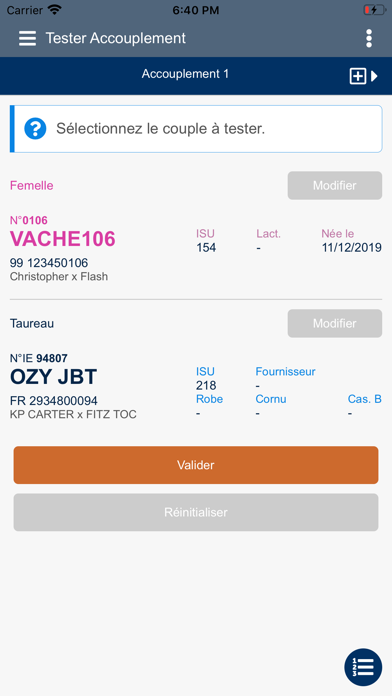Viewport: 392px width, 696px height.
Task: Click Modifier button for Taureau
Action: pos(335,324)
